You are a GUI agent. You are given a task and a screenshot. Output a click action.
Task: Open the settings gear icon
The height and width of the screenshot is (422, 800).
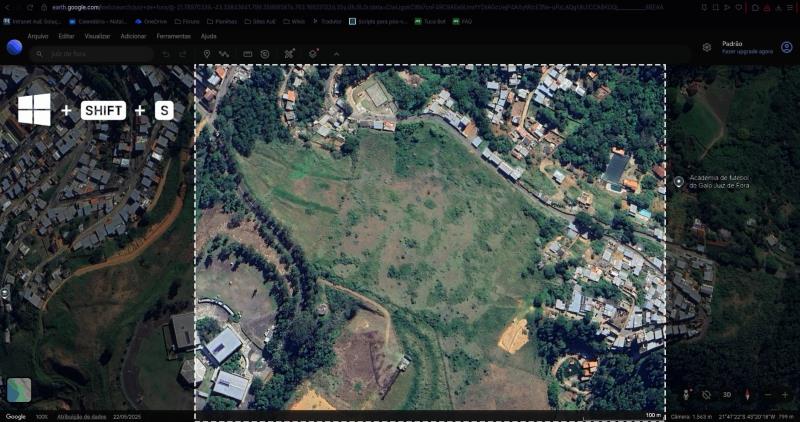coord(707,47)
